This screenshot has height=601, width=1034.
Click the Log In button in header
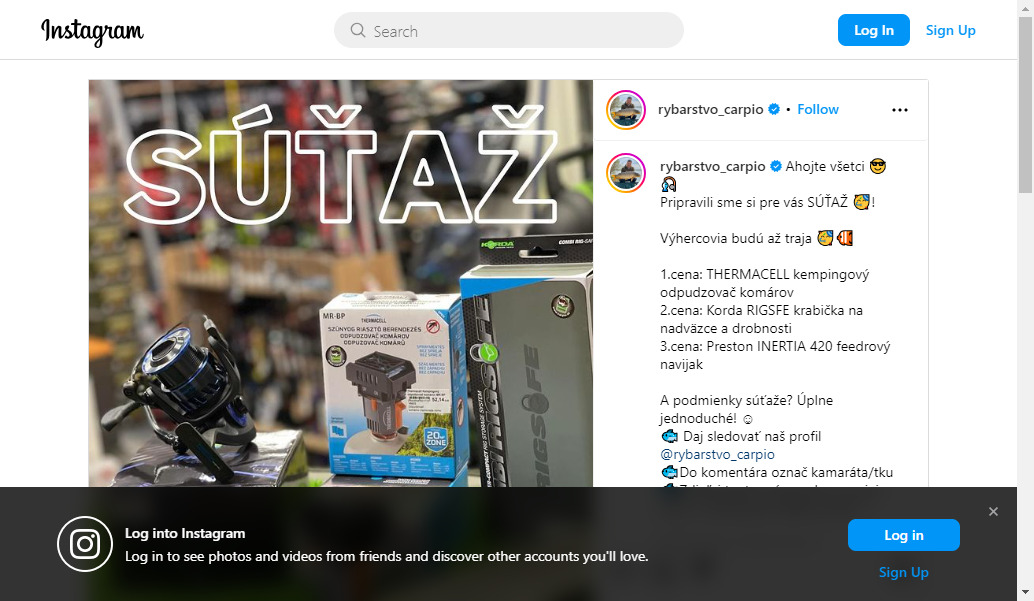[874, 30]
